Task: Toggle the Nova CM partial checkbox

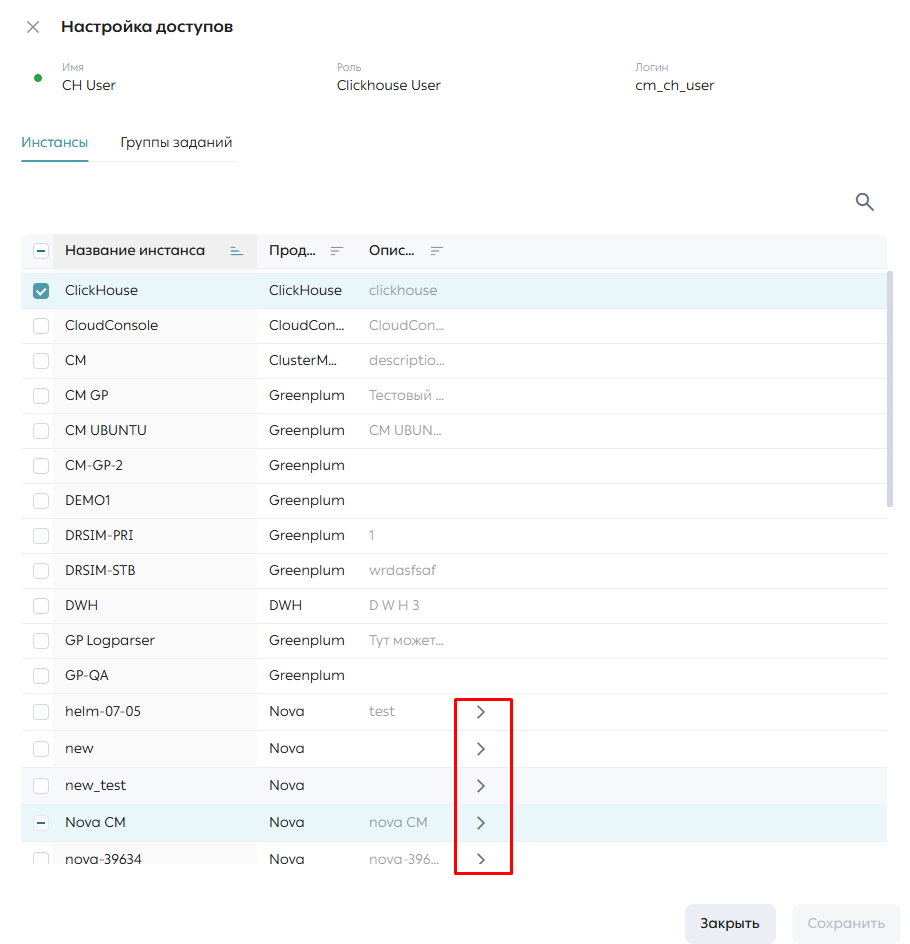Action: click(x=41, y=822)
